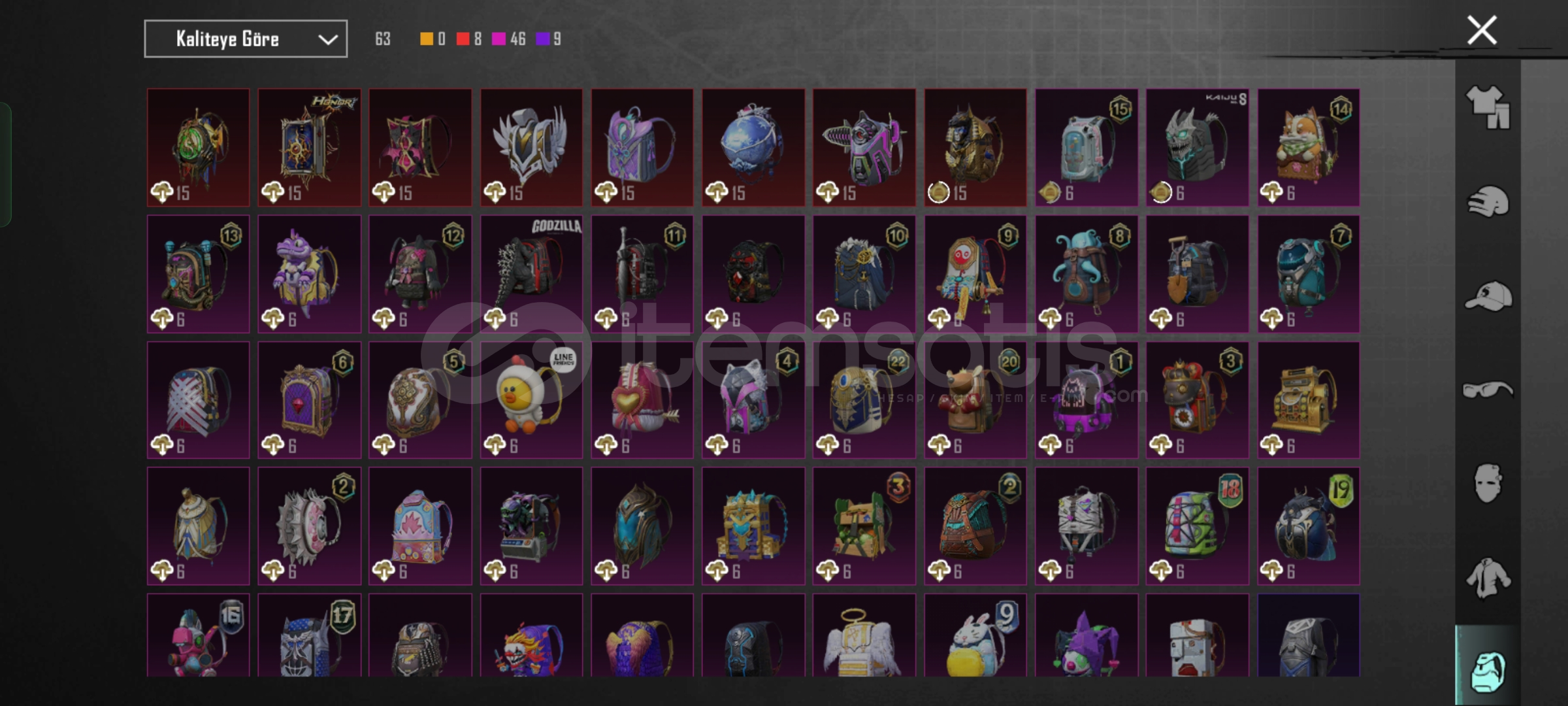Click the chevron arrow on sort dropdown

[x=328, y=40]
